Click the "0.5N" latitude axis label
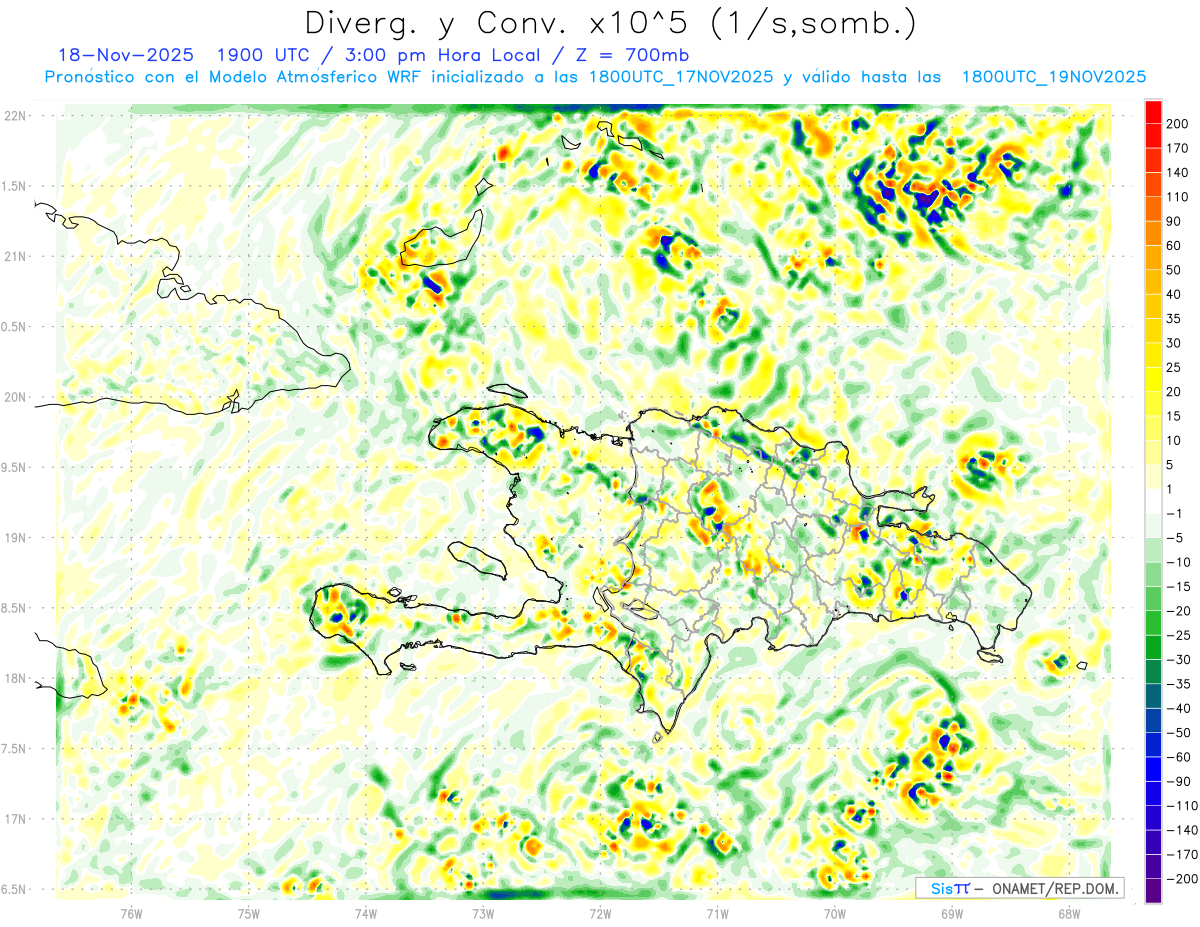This screenshot has height=927, width=1200. 15,327
